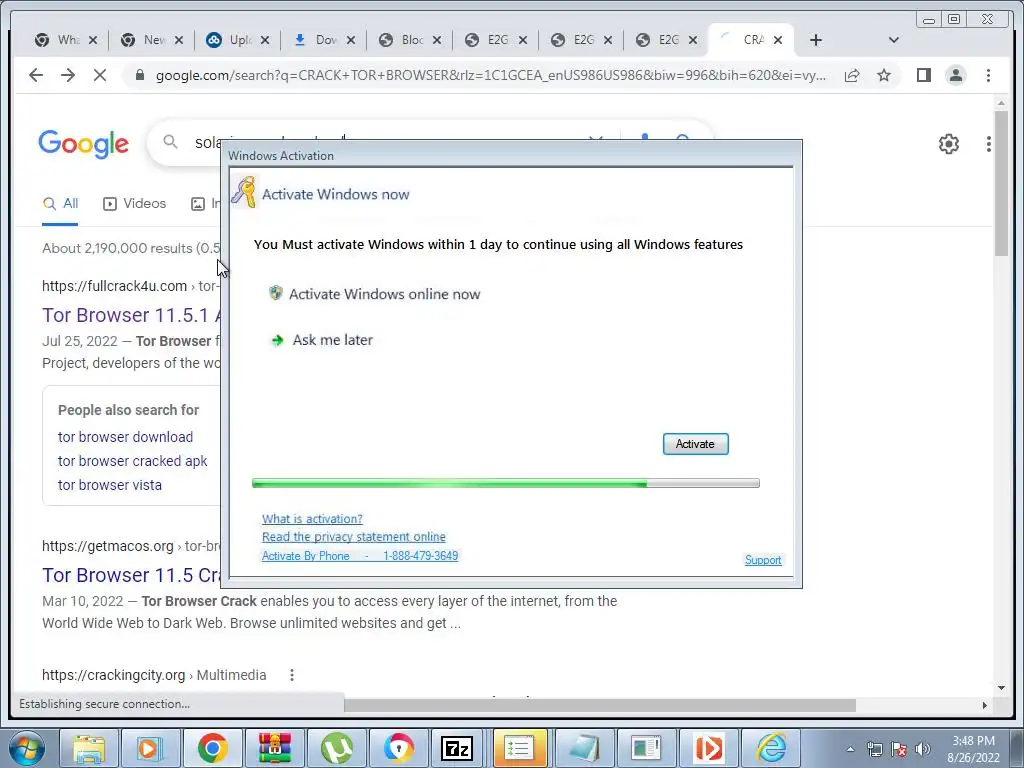Viewport: 1024px width, 768px height.
Task: Click the magnifier icon in Google search box
Action: point(170,142)
